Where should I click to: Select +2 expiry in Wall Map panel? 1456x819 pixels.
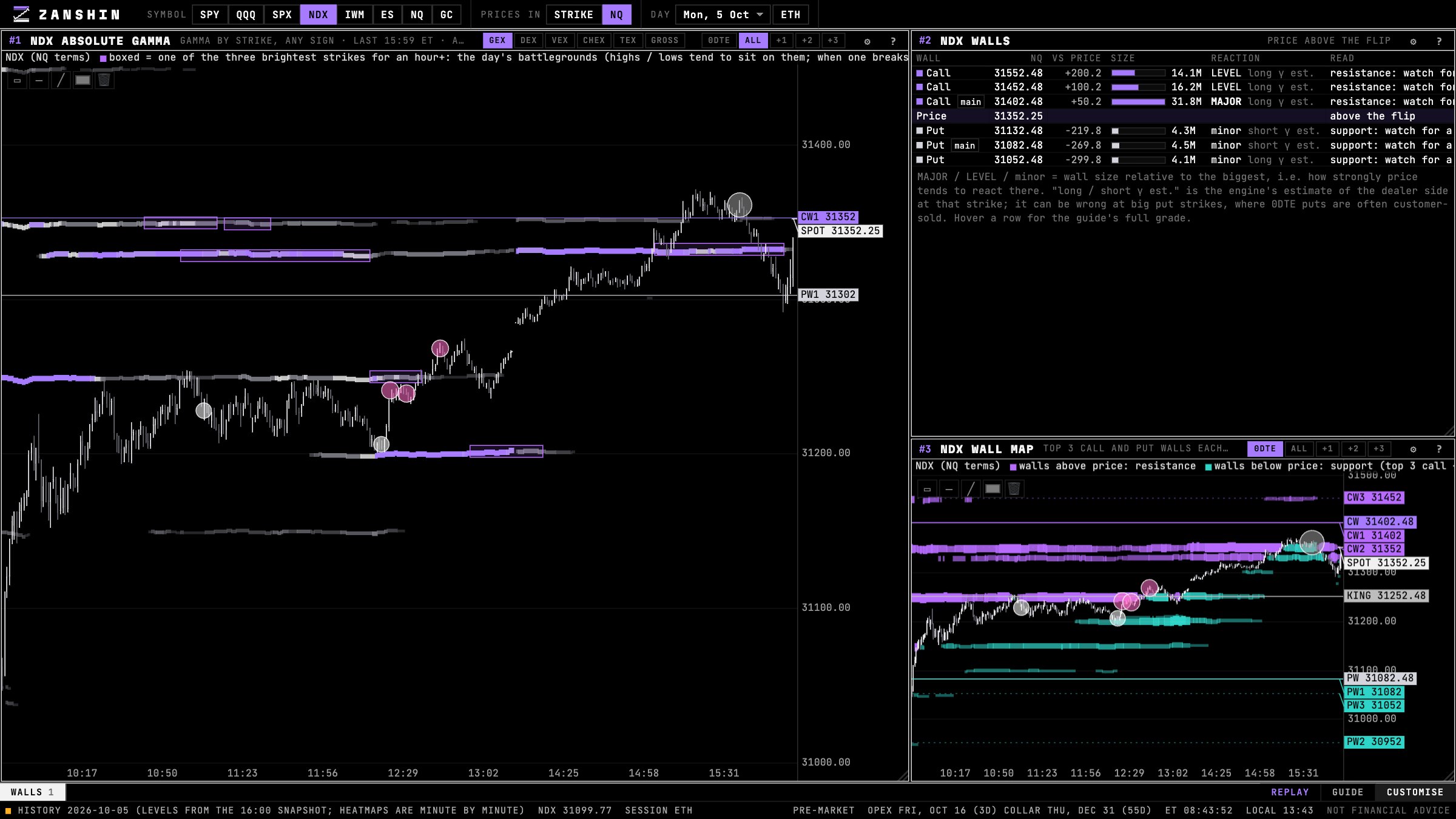[1353, 449]
